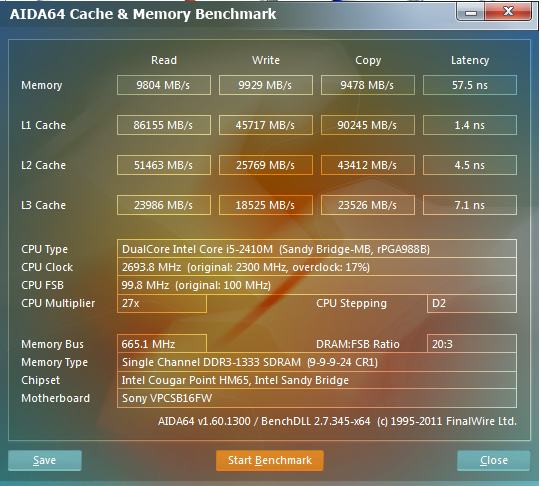Click the CPU Type label

(x=45, y=249)
